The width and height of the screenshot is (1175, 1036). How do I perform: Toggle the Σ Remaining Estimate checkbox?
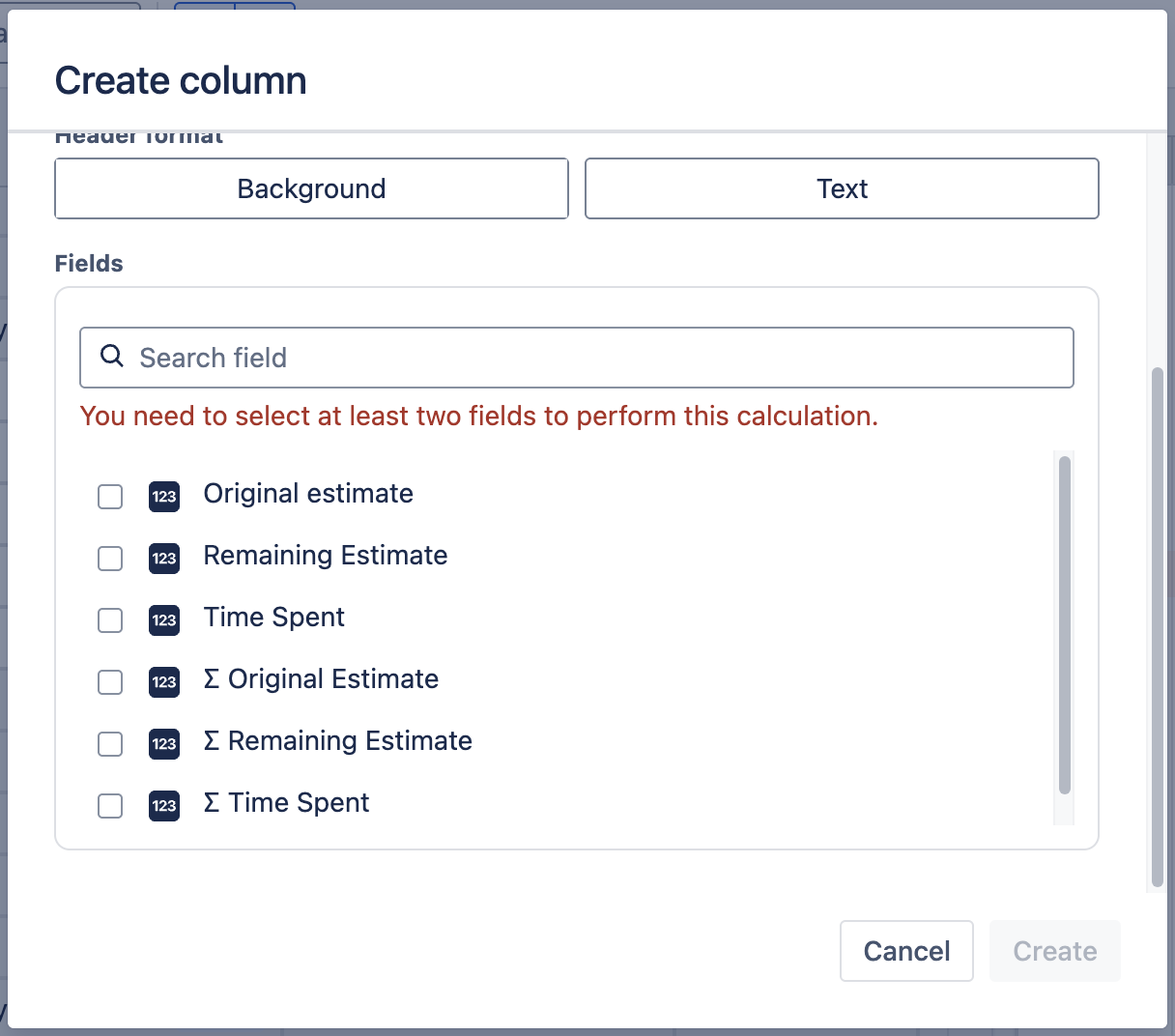point(110,744)
